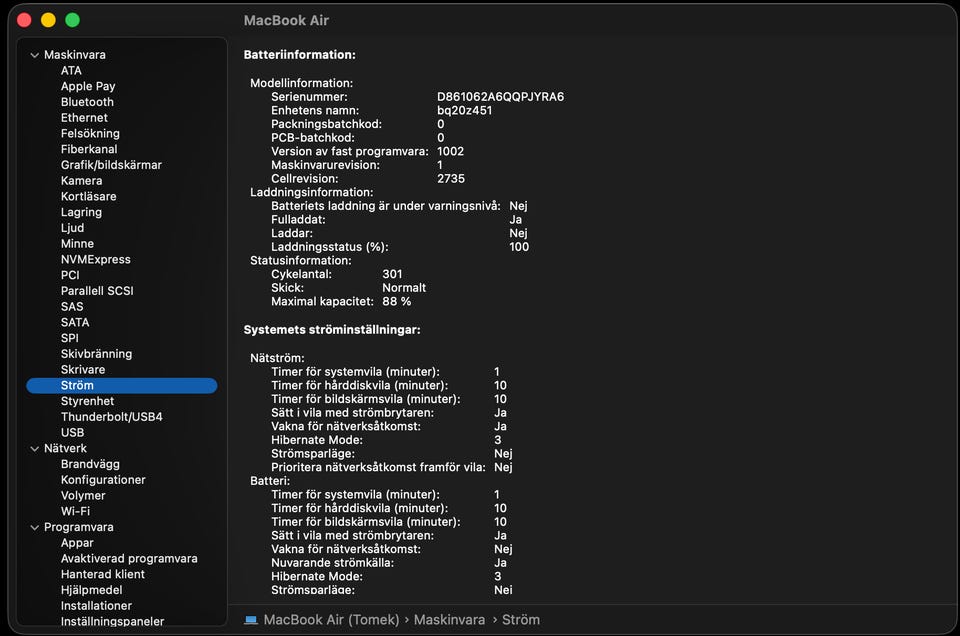Viewport: 960px width, 636px height.
Task: Select USB in the sidebar
Action: 72,433
